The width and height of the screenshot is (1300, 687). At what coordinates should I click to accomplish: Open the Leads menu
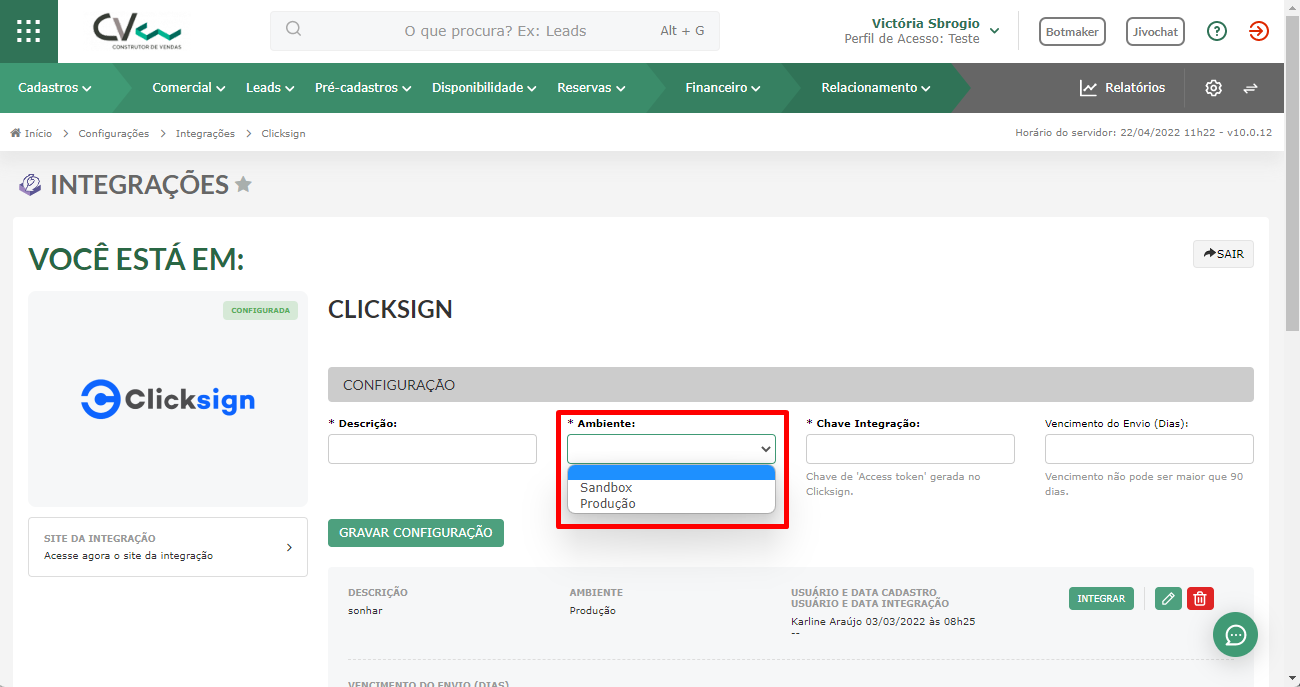click(270, 88)
